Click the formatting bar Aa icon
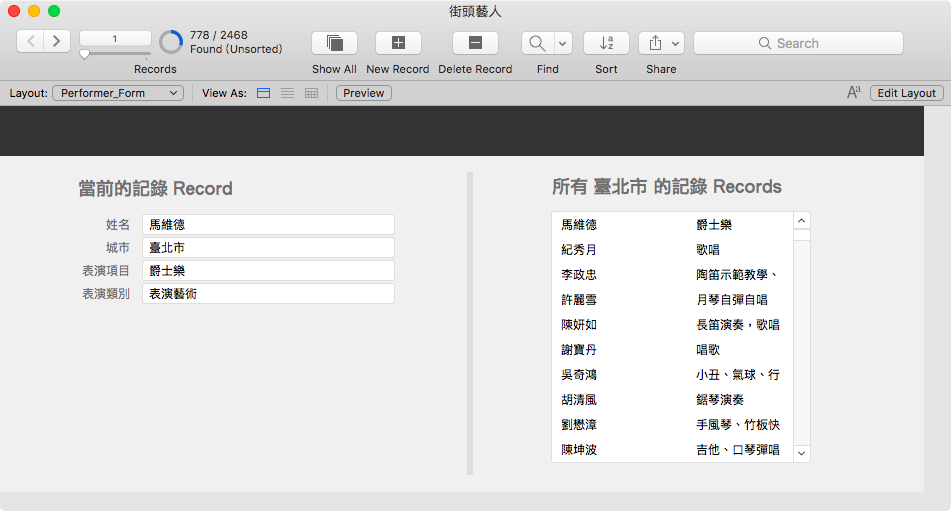 click(x=853, y=92)
